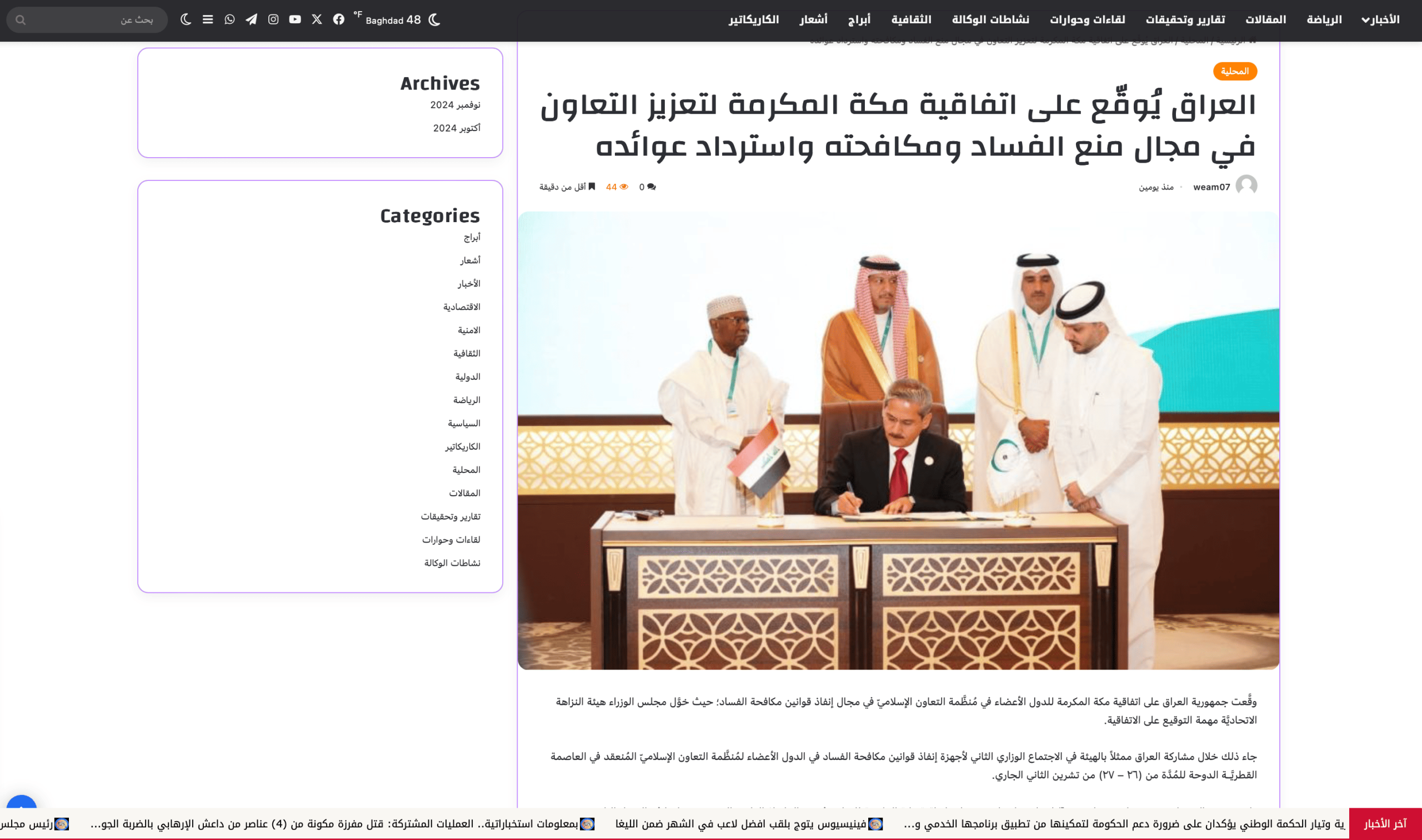The image size is (1422, 840).
Task: Open نوفمبر 2024 archive link
Action: [455, 105]
